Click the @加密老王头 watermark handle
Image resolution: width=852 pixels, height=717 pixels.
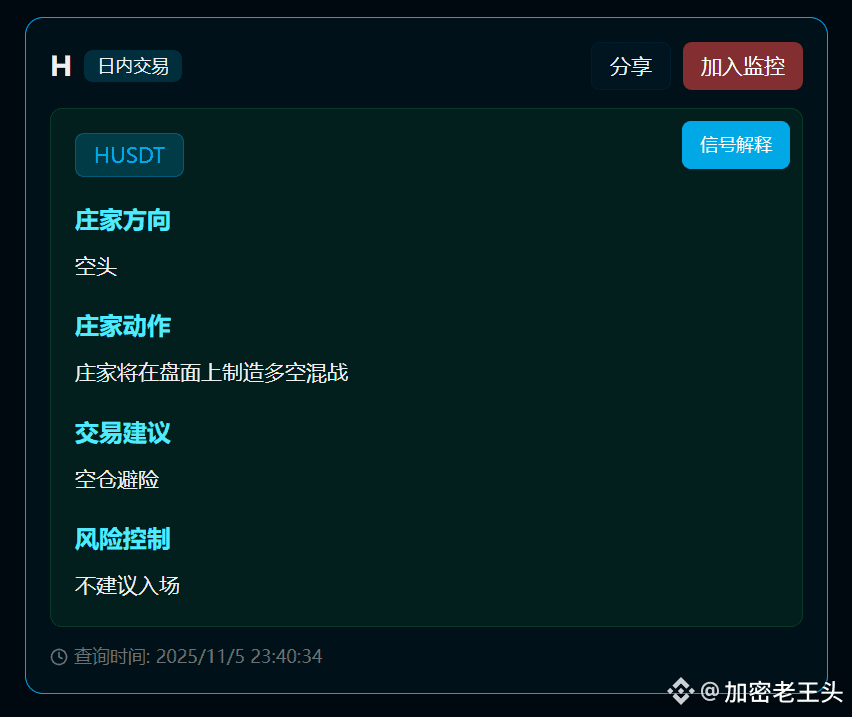[x=772, y=692]
